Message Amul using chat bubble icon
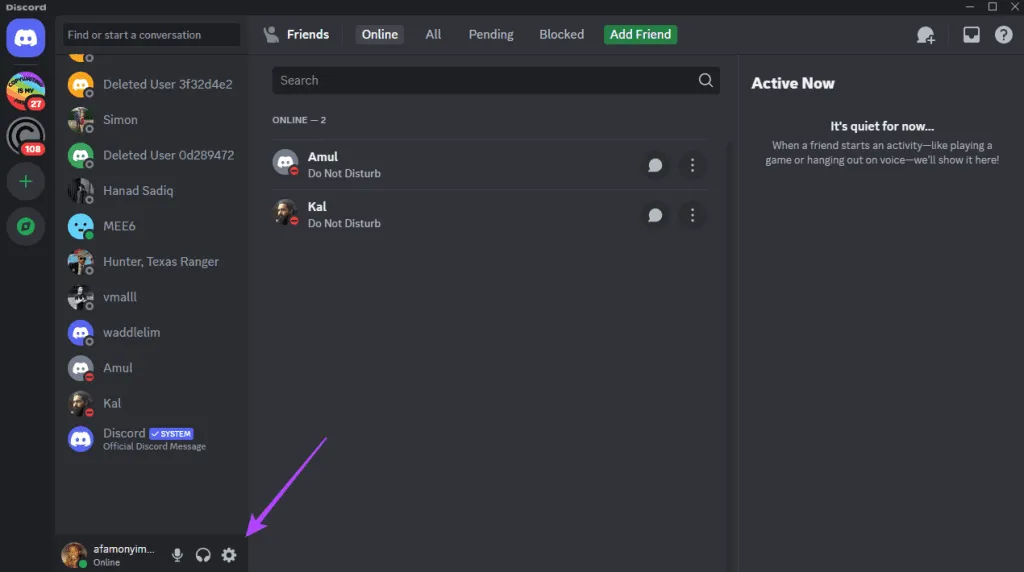1024x572 pixels. (x=655, y=165)
